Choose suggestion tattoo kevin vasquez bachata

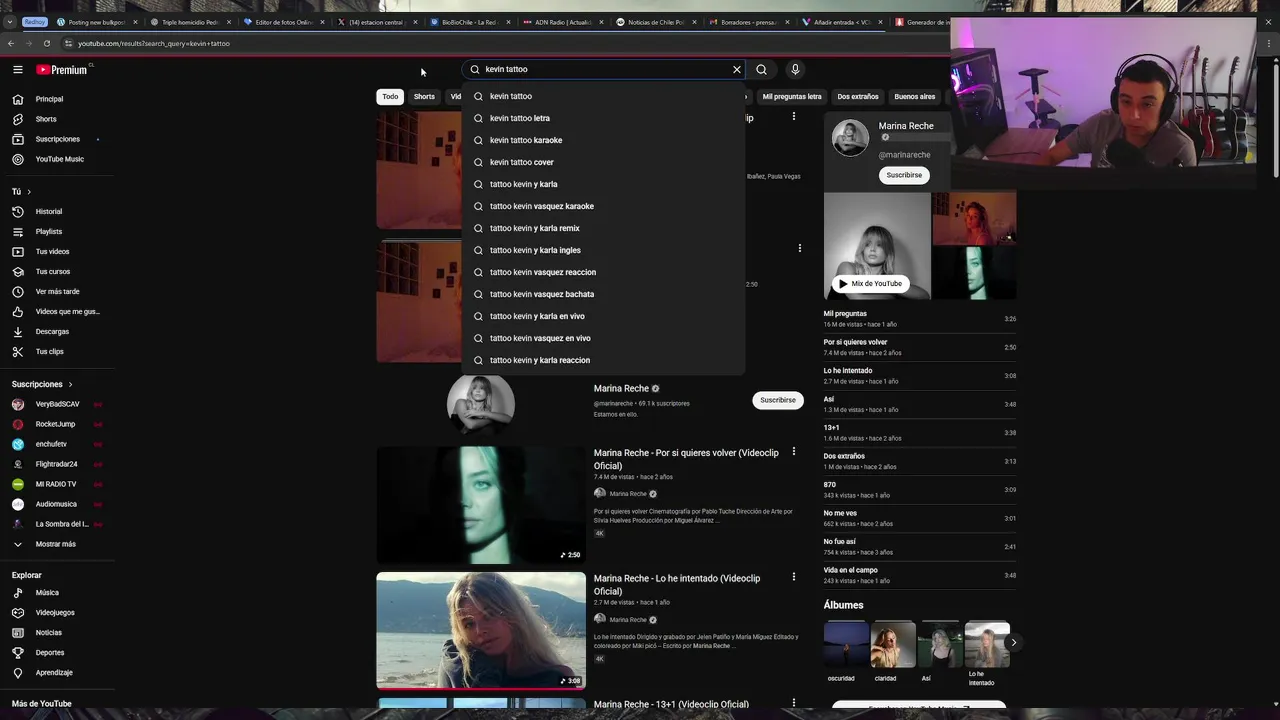pos(603,294)
